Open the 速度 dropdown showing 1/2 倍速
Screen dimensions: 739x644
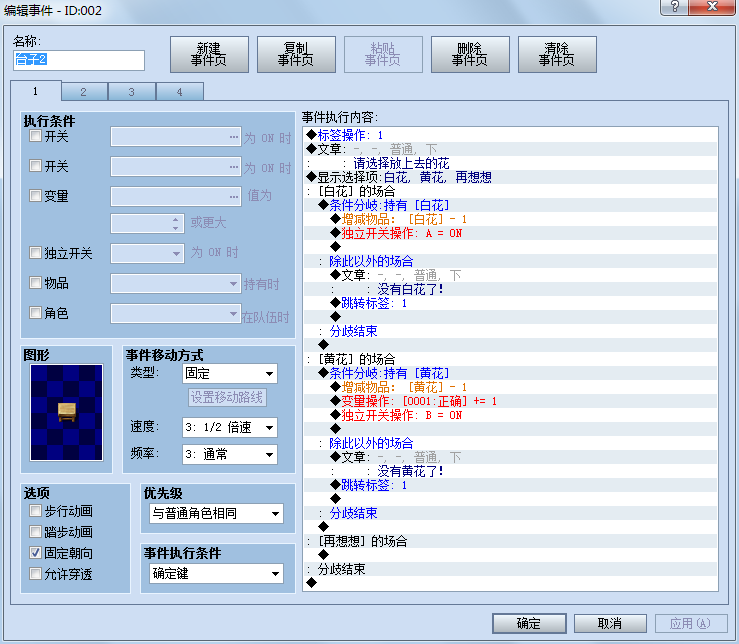click(x=230, y=428)
